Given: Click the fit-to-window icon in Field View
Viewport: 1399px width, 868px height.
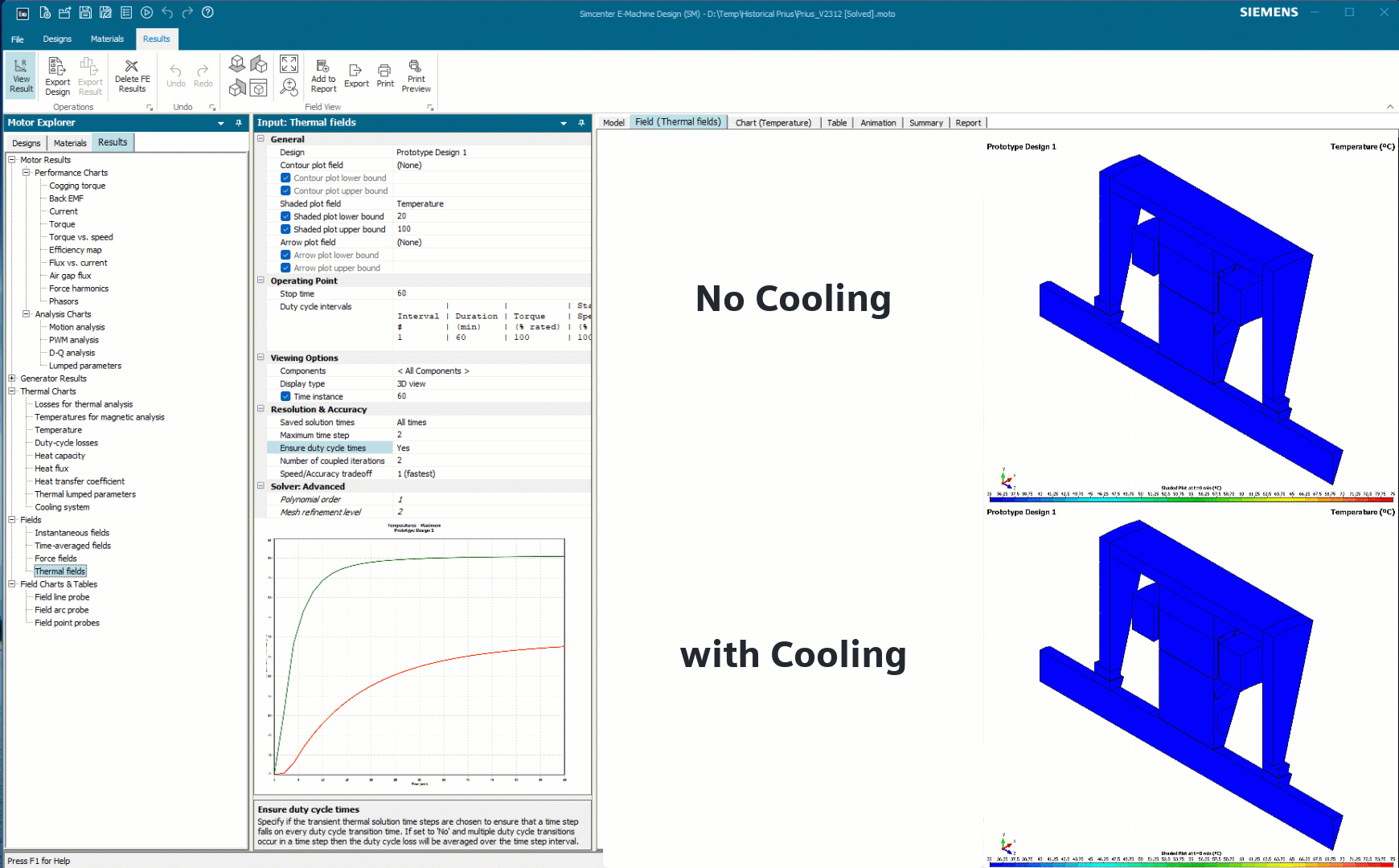Looking at the screenshot, I should tap(289, 63).
